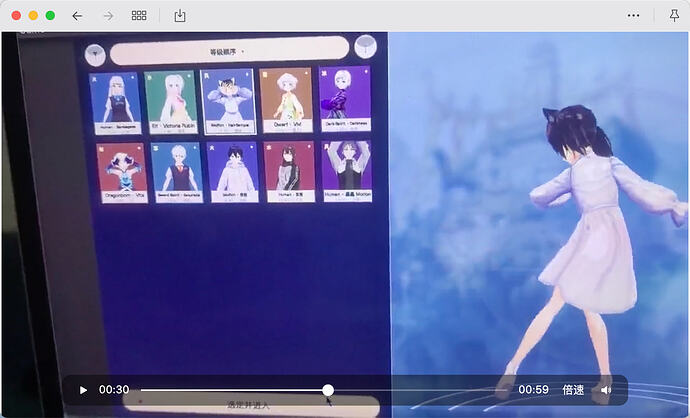The width and height of the screenshot is (690, 418).
Task: Select the Dwarf character card
Action: click(x=286, y=100)
